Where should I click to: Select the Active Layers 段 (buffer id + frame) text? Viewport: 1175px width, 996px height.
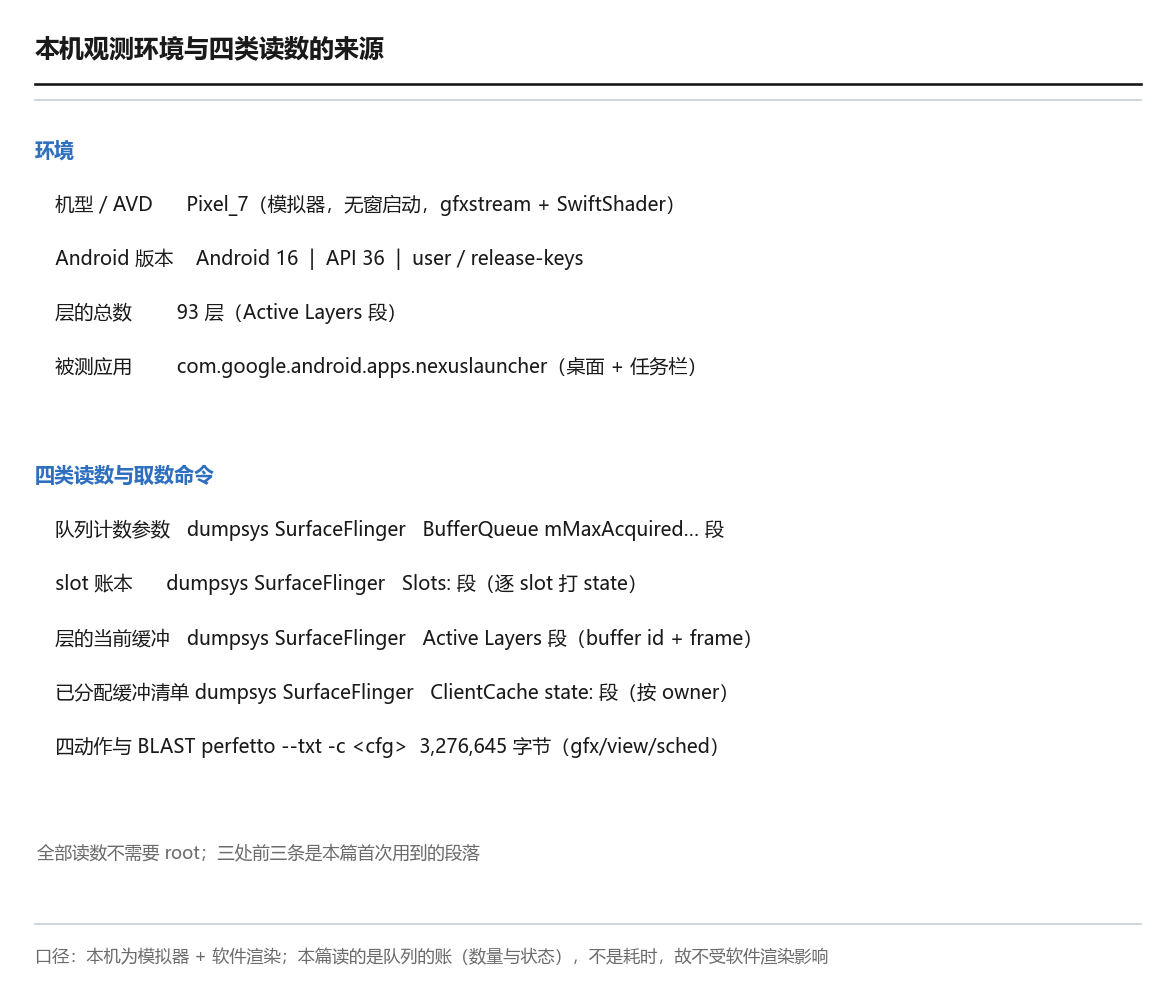point(587,638)
